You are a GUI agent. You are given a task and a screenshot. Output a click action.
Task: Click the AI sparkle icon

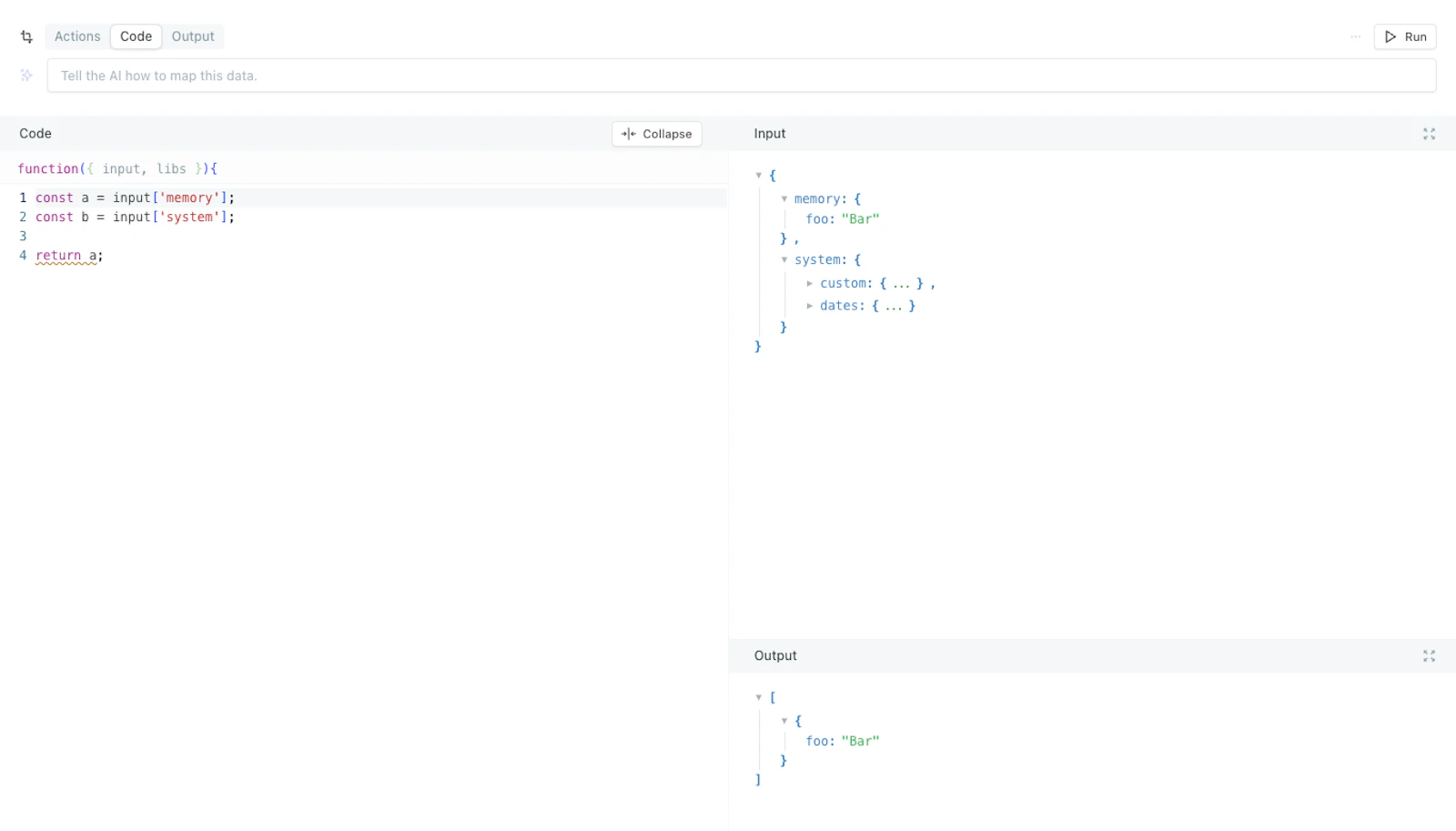pyautogui.click(x=26, y=76)
